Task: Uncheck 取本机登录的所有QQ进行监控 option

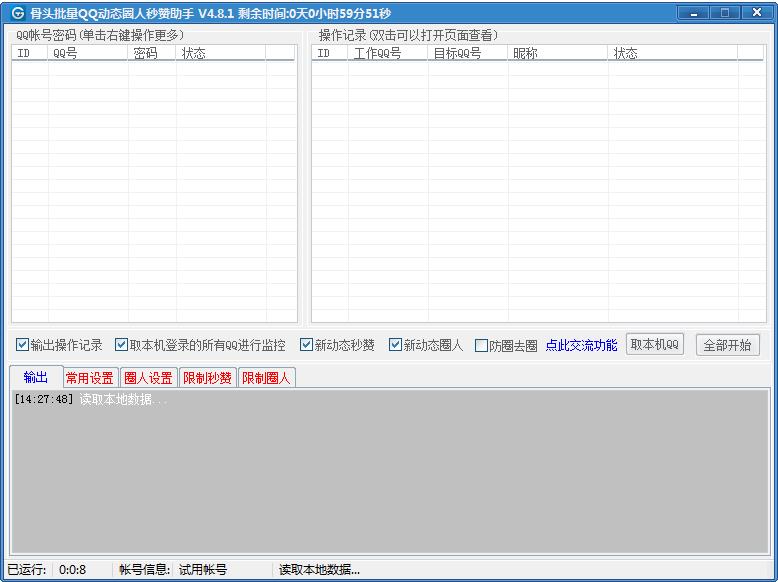Action: coord(122,345)
